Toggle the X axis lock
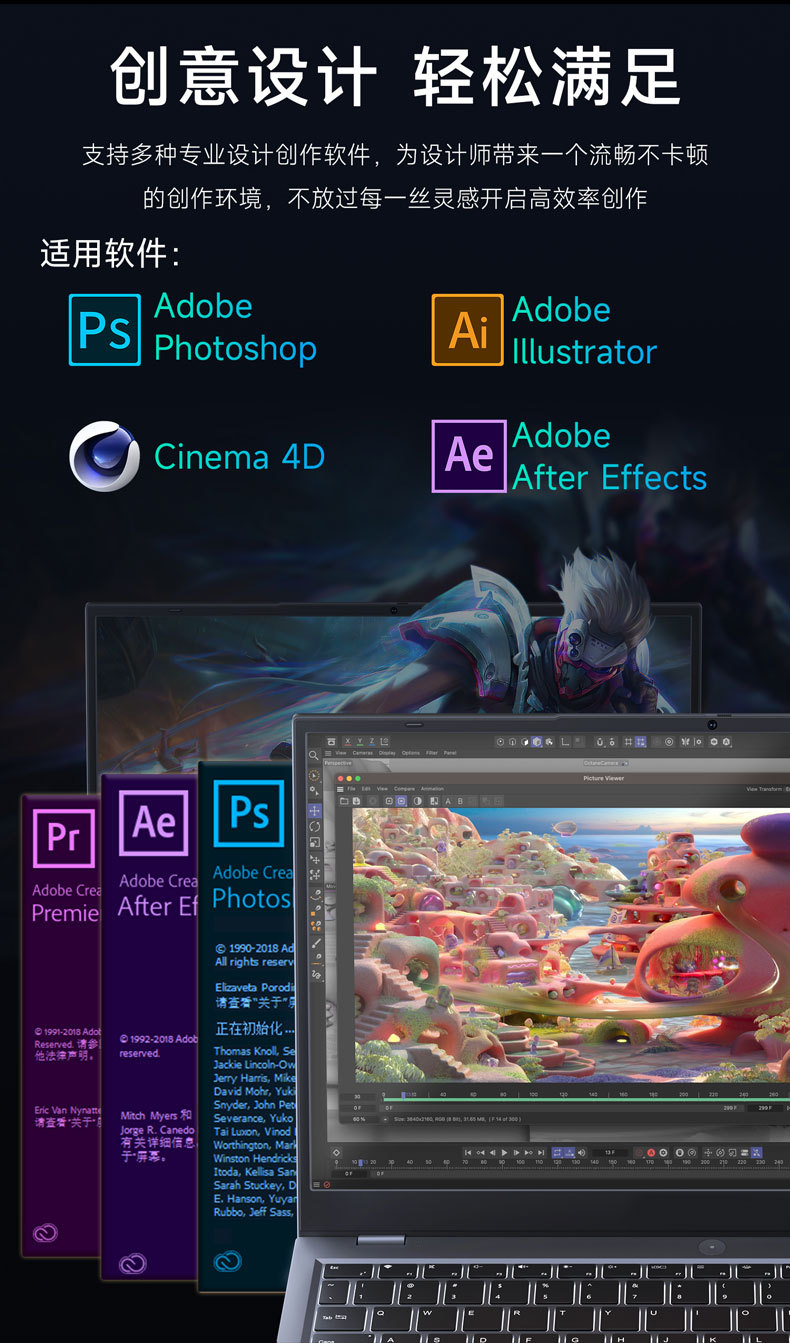This screenshot has height=1343, width=790. pos(348,742)
